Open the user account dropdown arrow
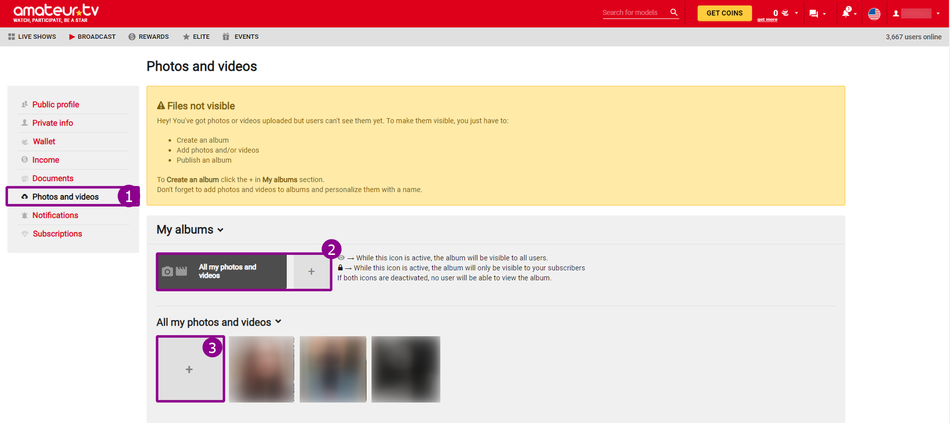 pyautogui.click(x=938, y=14)
